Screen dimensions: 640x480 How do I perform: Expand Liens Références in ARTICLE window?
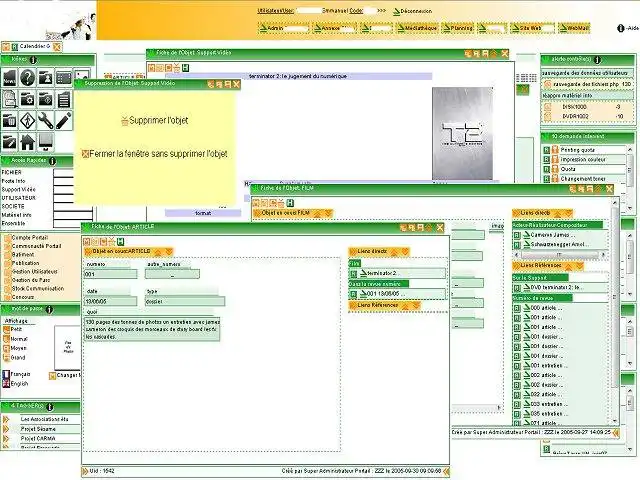tap(416, 306)
